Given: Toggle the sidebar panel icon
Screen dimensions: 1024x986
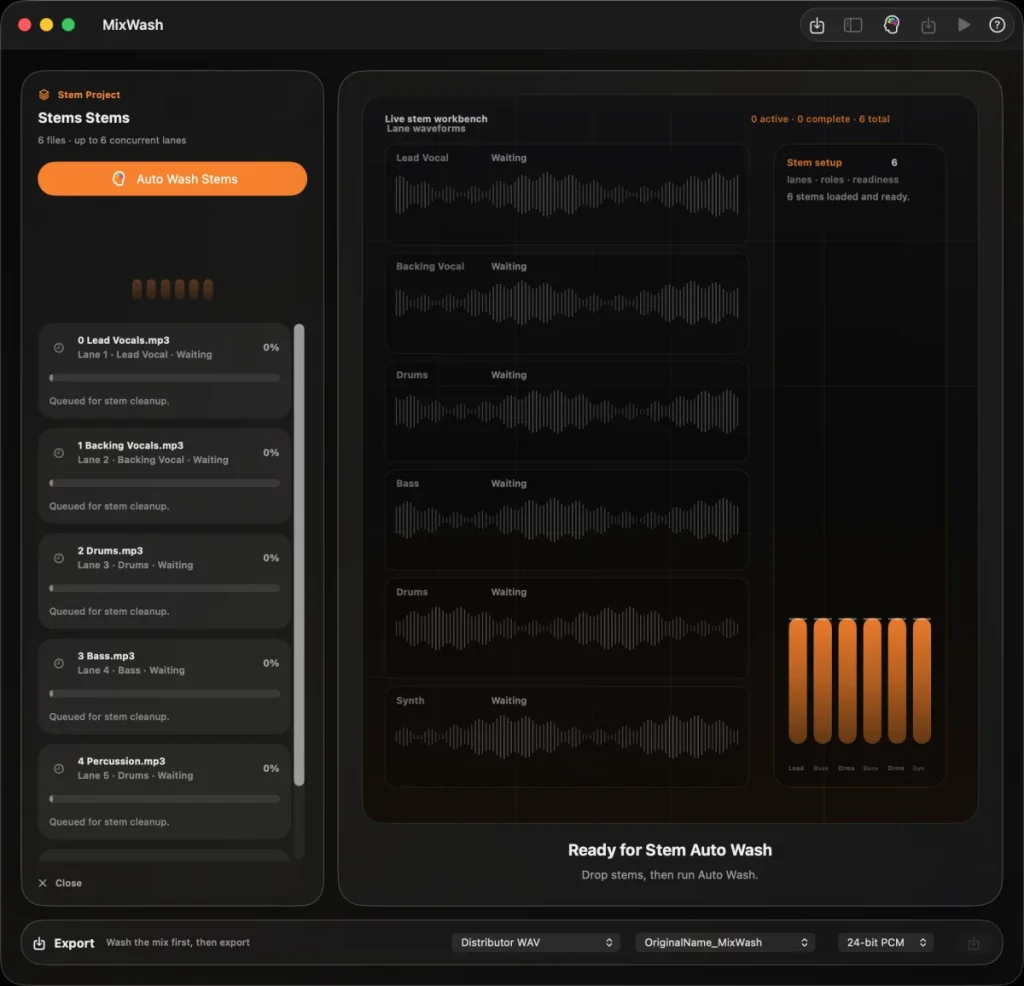Looking at the screenshot, I should [853, 25].
